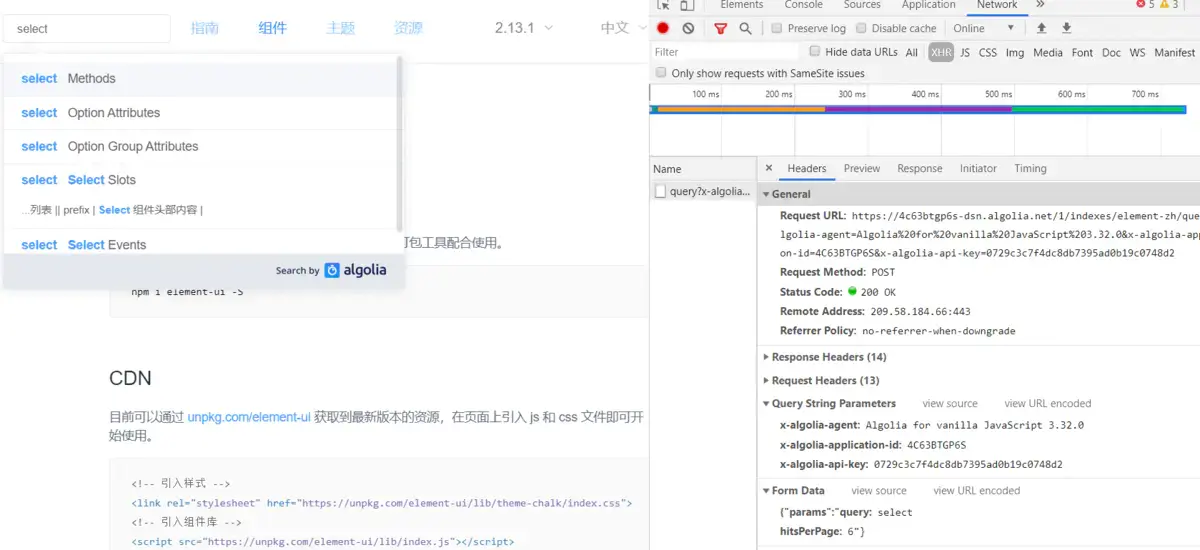Viewport: 1200px width, 550px height.
Task: Select the Headers tab of the request
Action: coord(807,168)
